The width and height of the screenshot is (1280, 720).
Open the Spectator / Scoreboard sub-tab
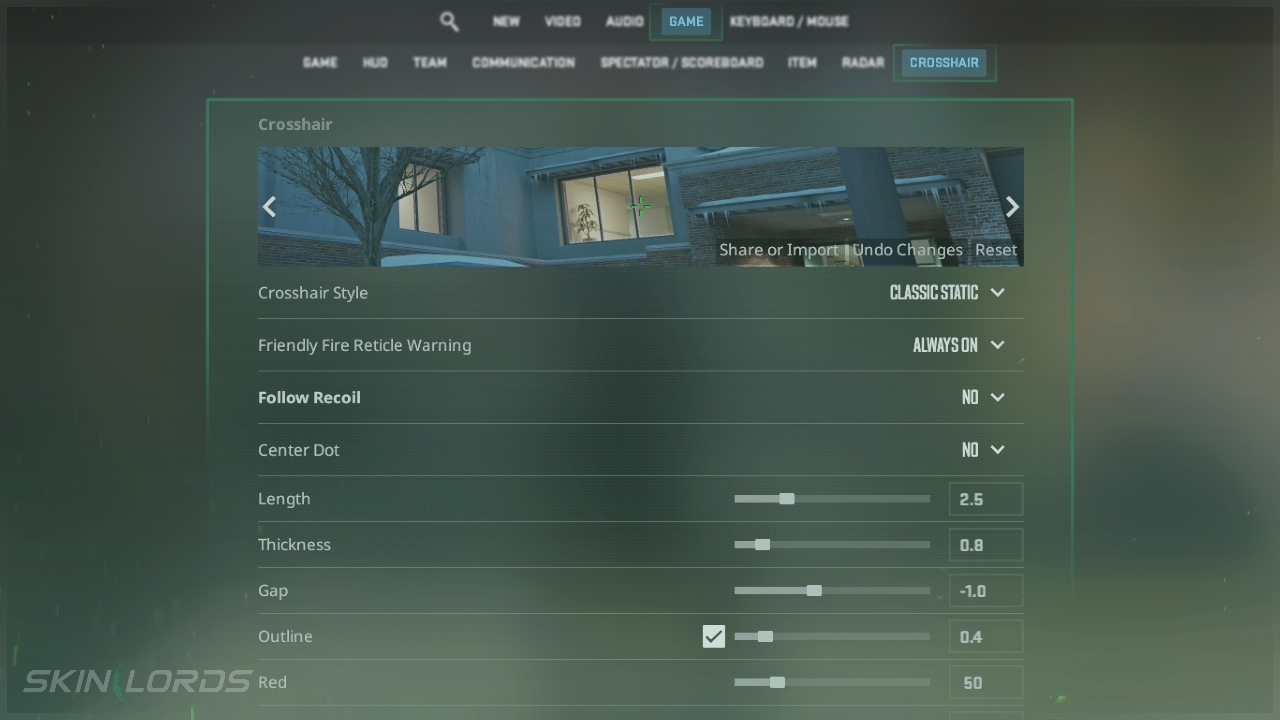682,62
